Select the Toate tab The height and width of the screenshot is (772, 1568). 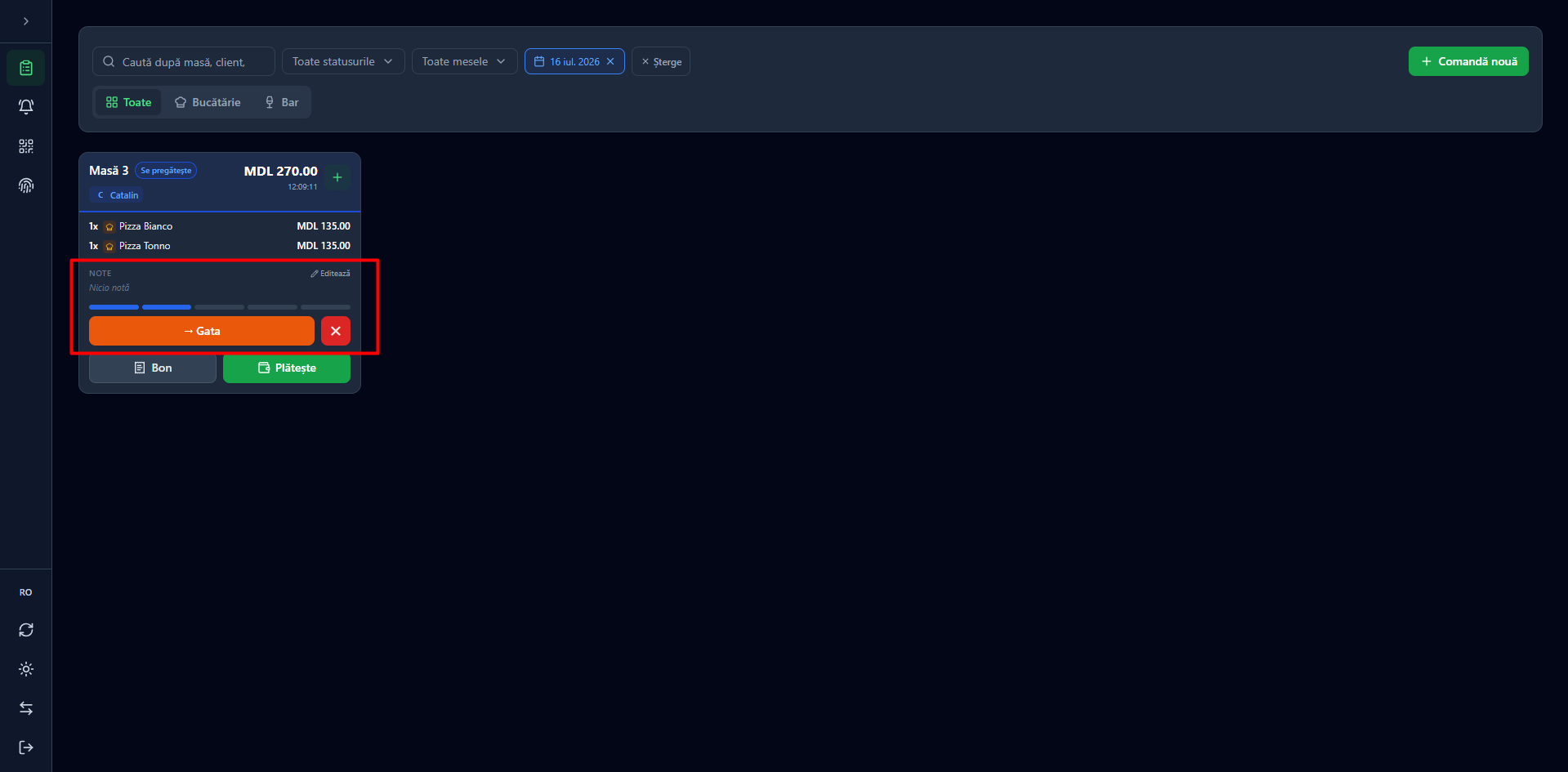point(128,102)
